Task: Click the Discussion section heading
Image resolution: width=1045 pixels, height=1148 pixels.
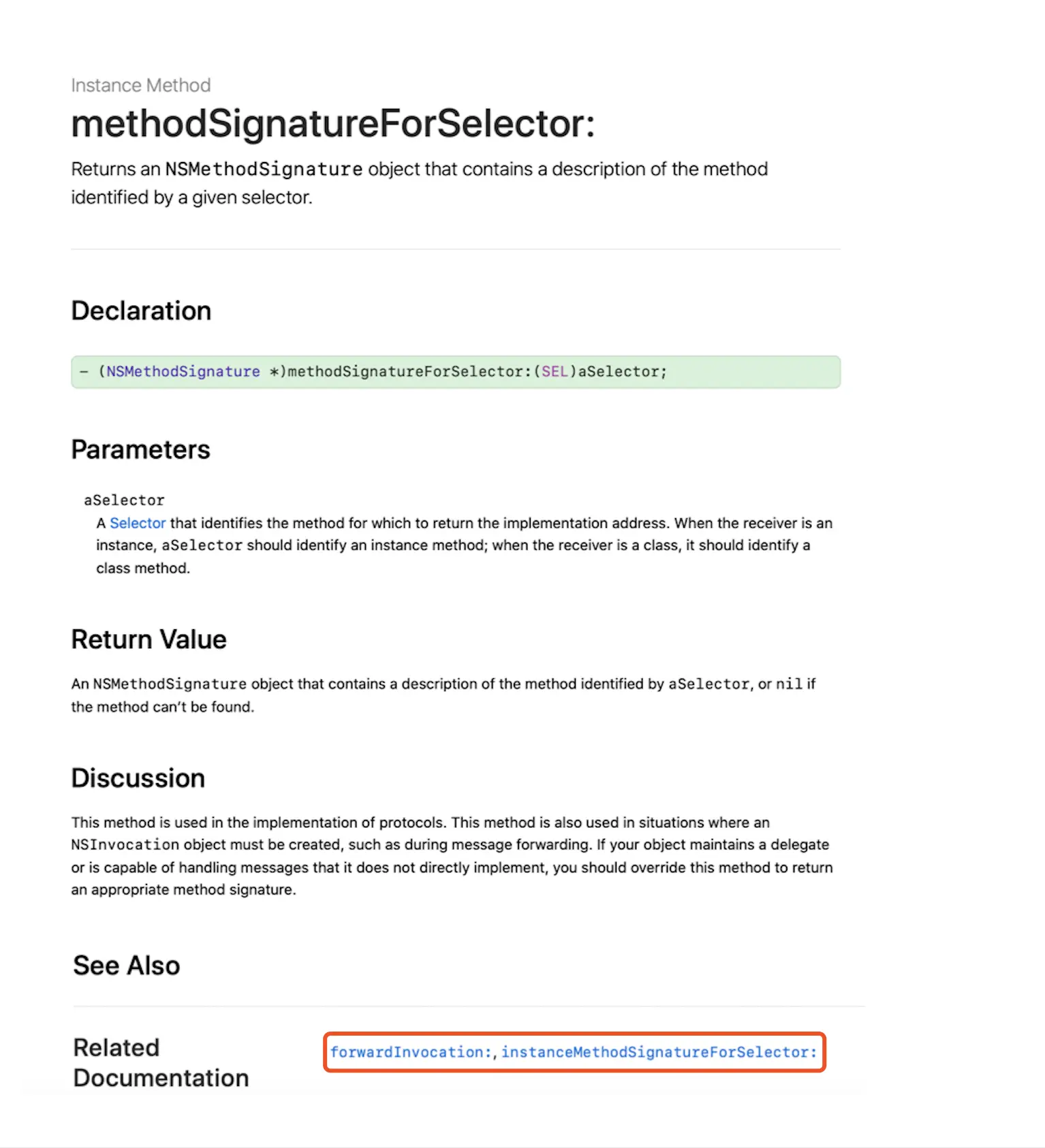Action: 138,778
